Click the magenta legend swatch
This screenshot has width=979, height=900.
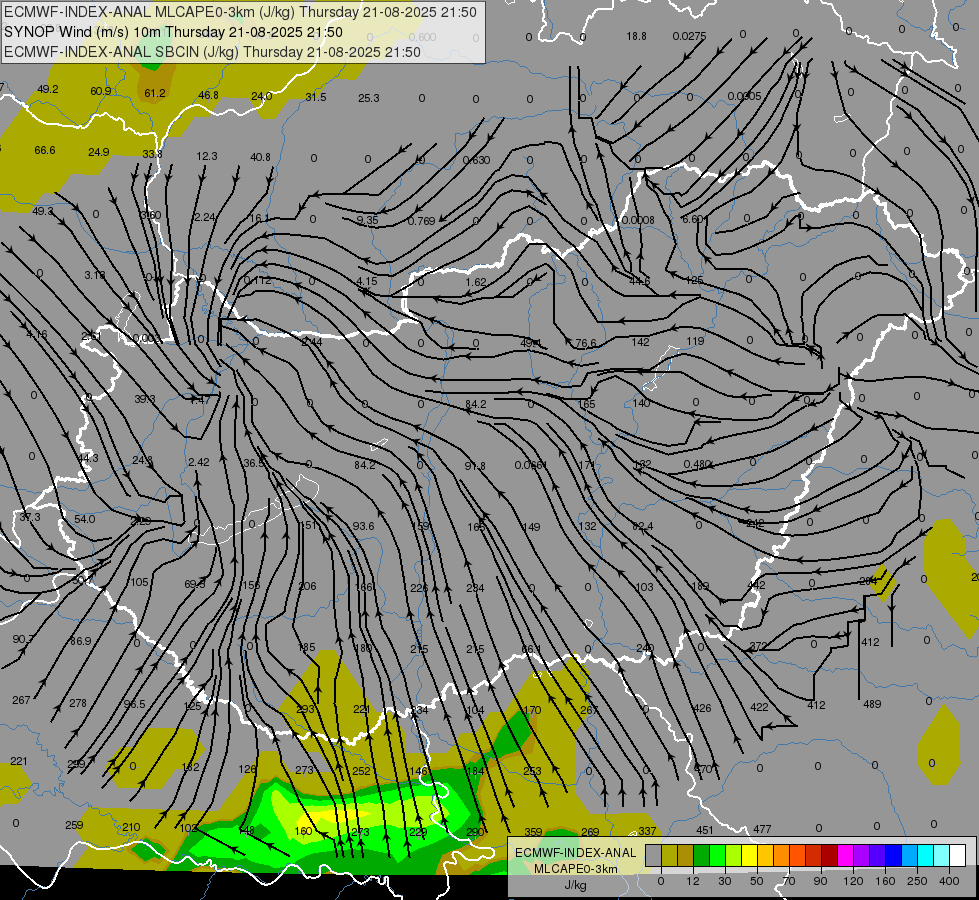(x=846, y=855)
